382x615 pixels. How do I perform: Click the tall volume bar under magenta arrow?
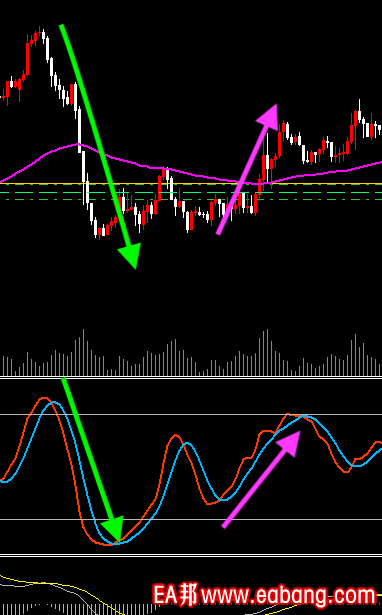pyautogui.click(x=267, y=352)
